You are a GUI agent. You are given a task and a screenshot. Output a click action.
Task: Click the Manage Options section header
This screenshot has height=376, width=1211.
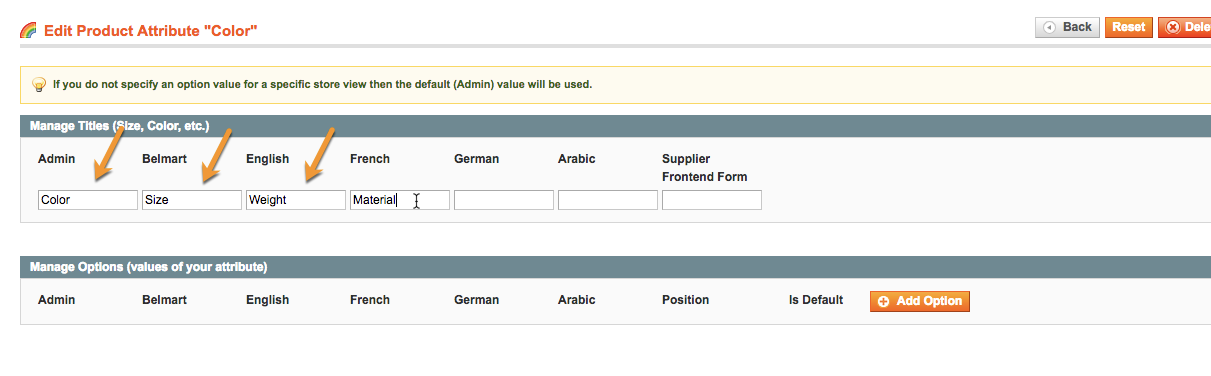tap(615, 267)
